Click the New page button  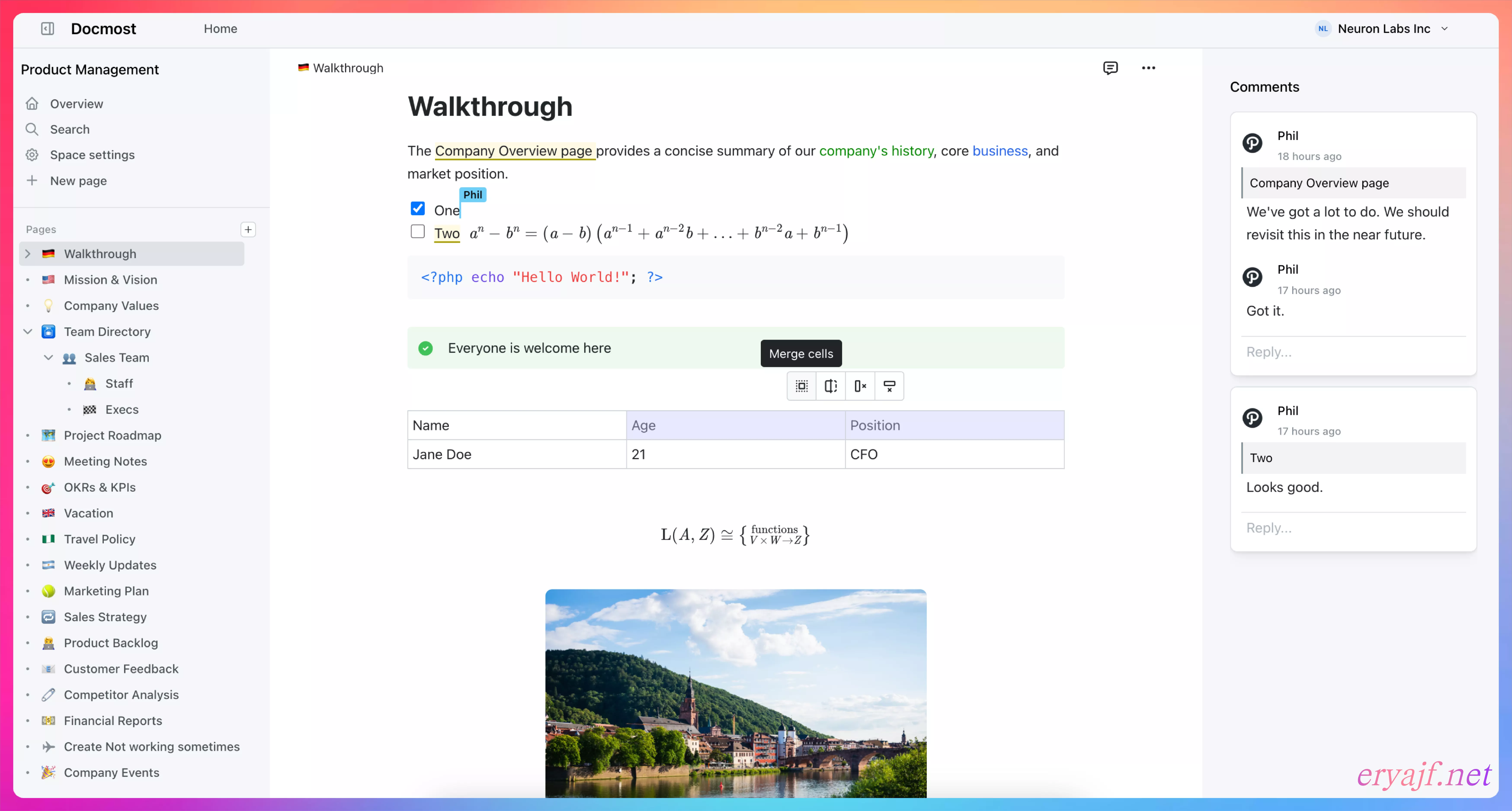(x=78, y=181)
